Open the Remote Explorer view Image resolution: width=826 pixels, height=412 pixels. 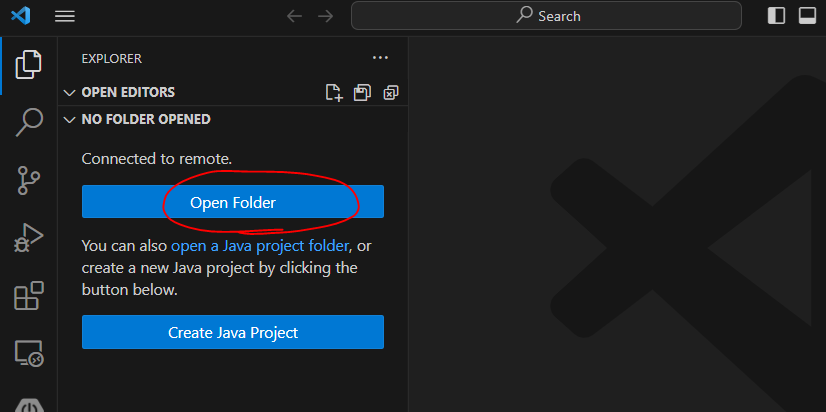tap(28, 354)
